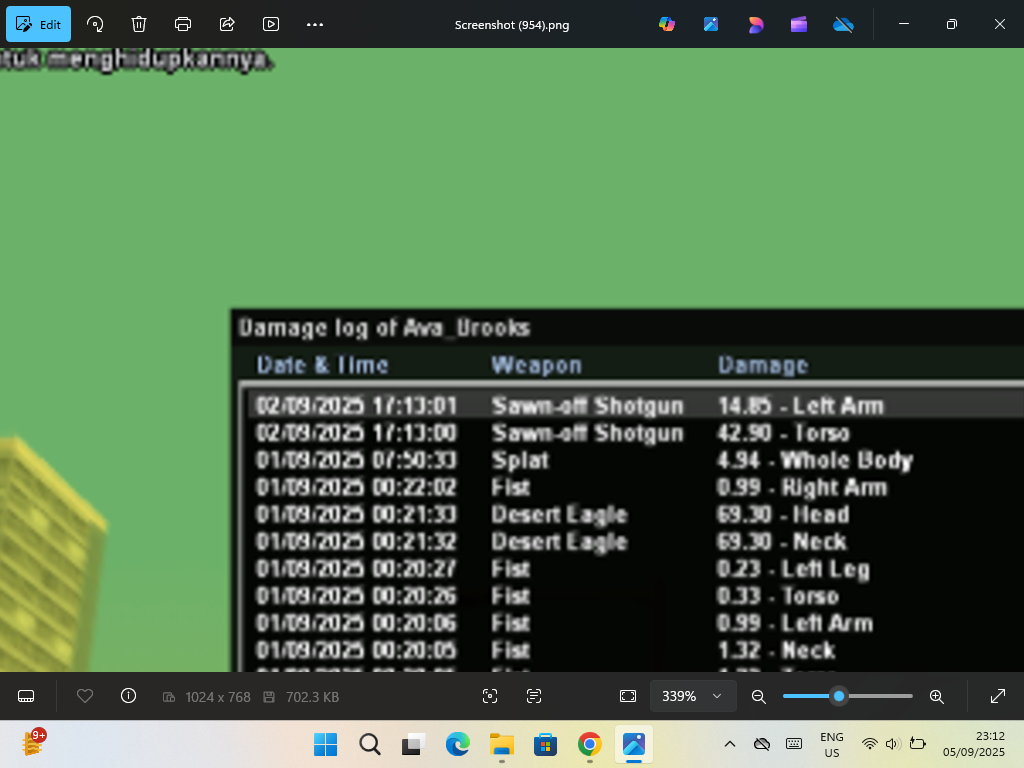Image resolution: width=1024 pixels, height=768 pixels.
Task: Click the 01/09/2025 00:20:06 timestamp
Action: pos(356,623)
